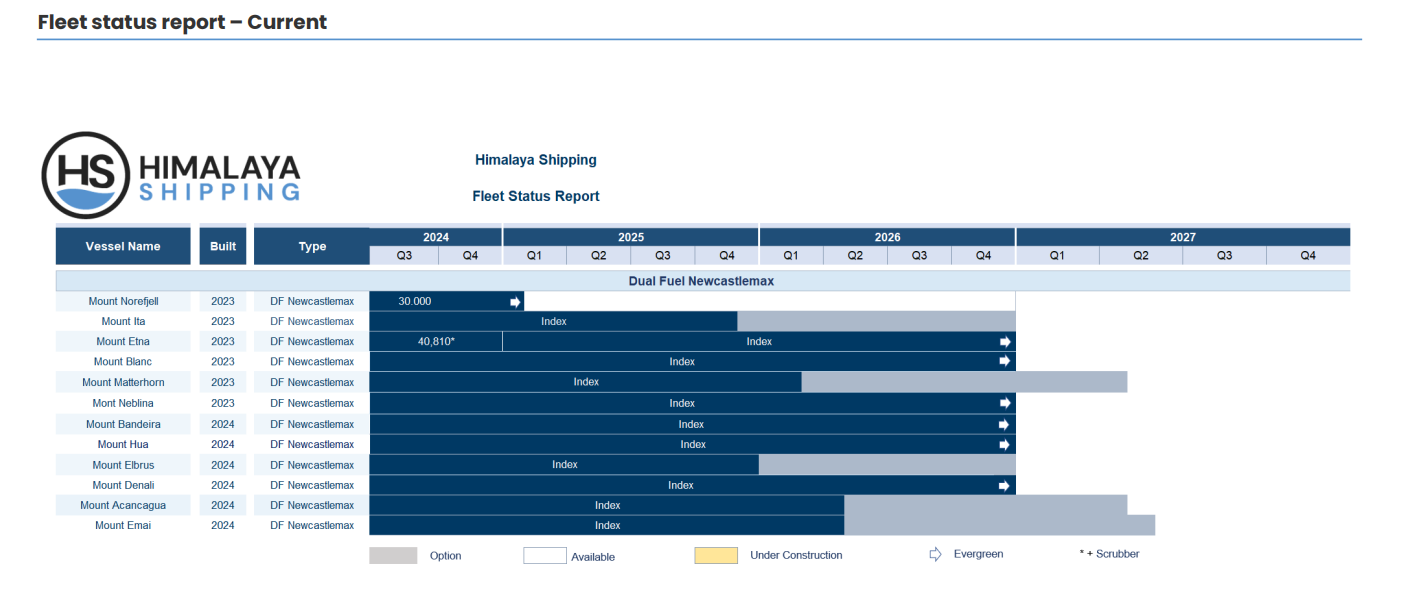Click DF Newcastlemax type in Mount Emai row

tap(312, 525)
